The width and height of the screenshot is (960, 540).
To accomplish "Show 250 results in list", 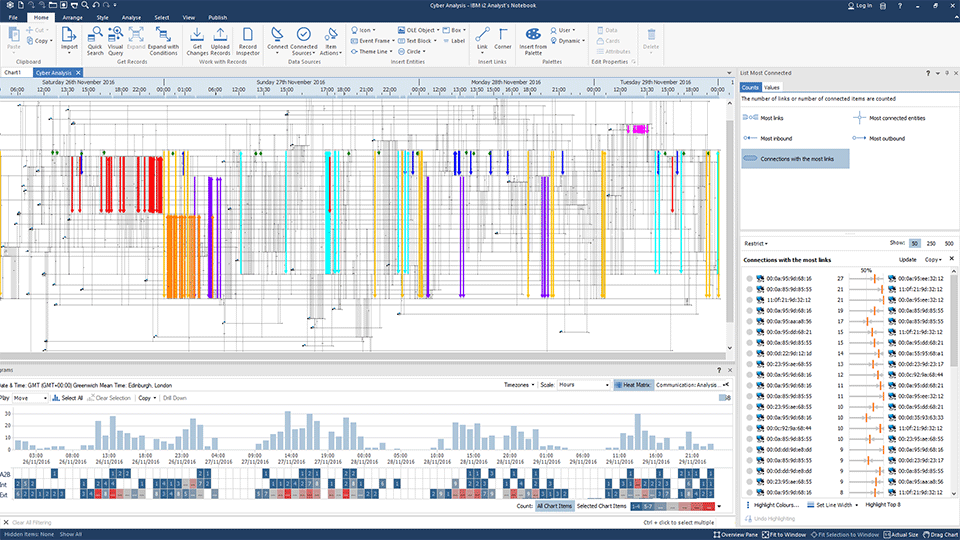I will 931,243.
